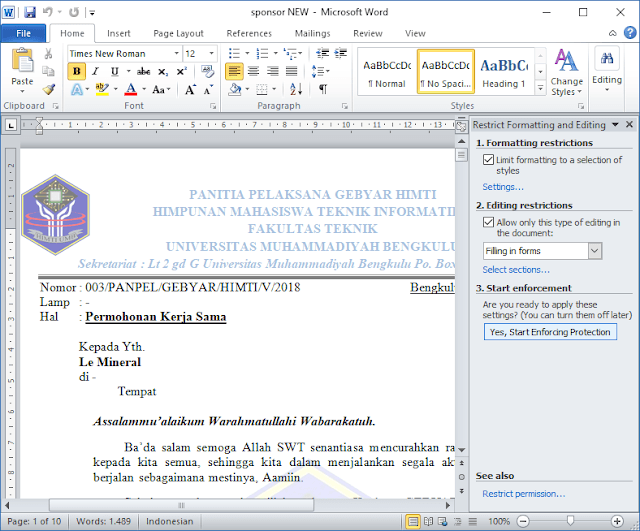Image resolution: width=640 pixels, height=531 pixels.
Task: Toggle Print Layout view button
Action: click(x=413, y=521)
